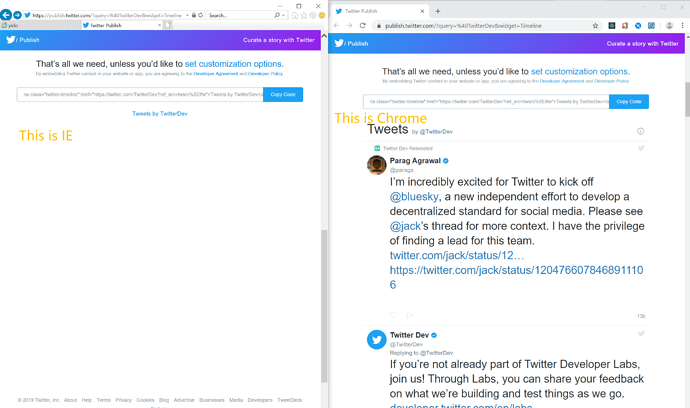Screen dimensions: 690x408
Task: Open a new tab in Chrome
Action: click(x=437, y=11)
